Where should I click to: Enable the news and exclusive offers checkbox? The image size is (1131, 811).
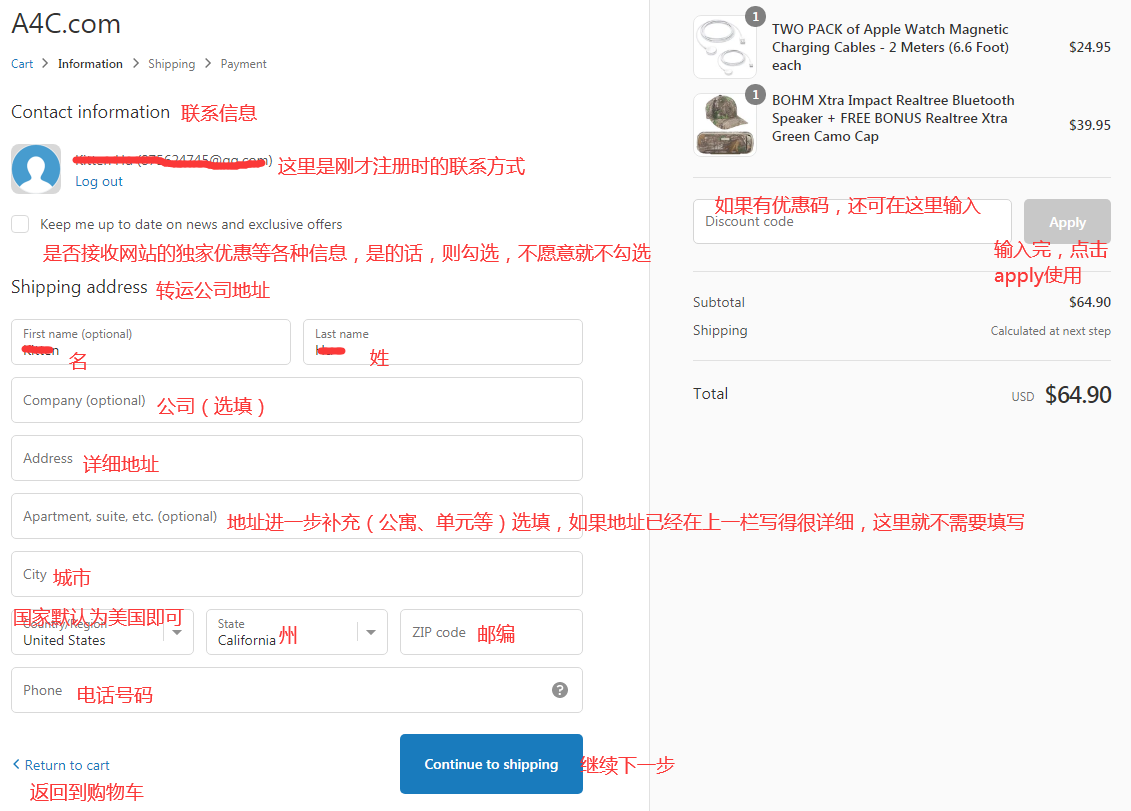tap(18, 224)
